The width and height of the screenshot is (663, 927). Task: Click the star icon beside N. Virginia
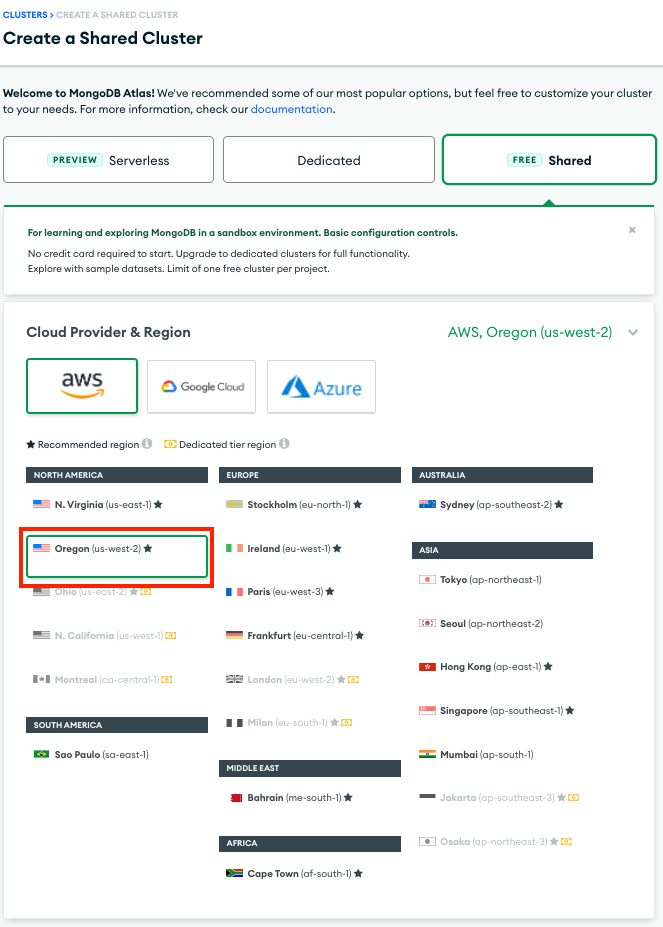click(158, 504)
